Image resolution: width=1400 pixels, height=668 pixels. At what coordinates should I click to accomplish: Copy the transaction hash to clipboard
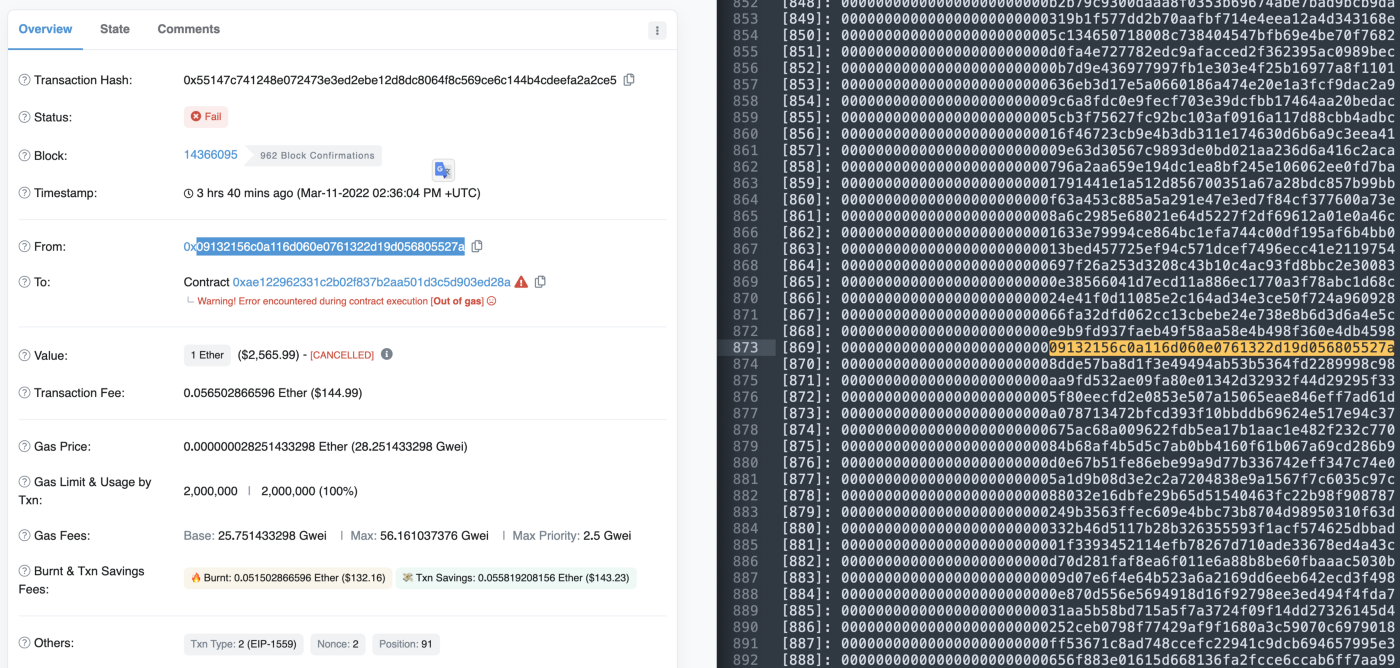629,80
